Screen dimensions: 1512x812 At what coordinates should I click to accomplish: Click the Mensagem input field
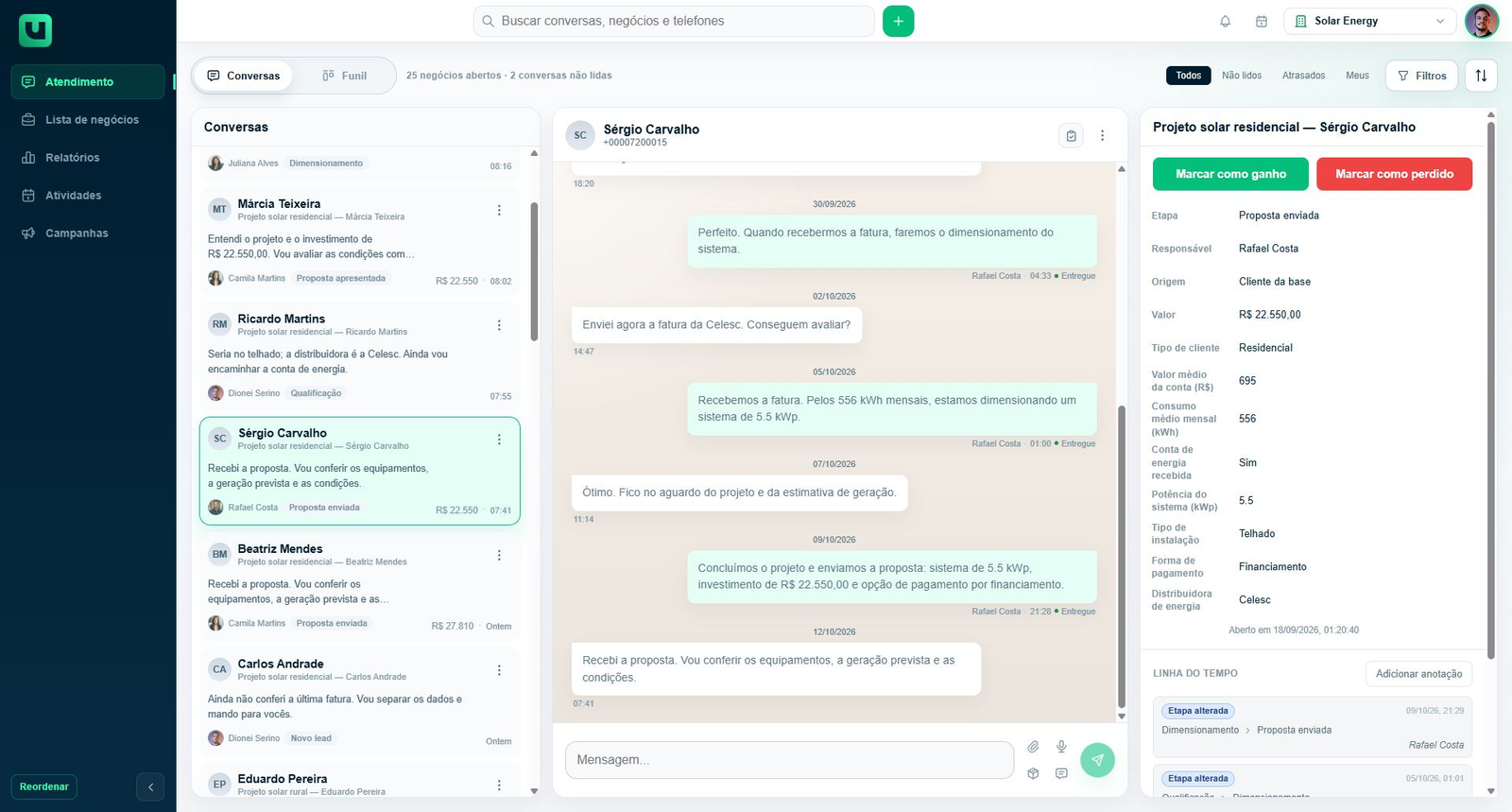click(x=789, y=760)
